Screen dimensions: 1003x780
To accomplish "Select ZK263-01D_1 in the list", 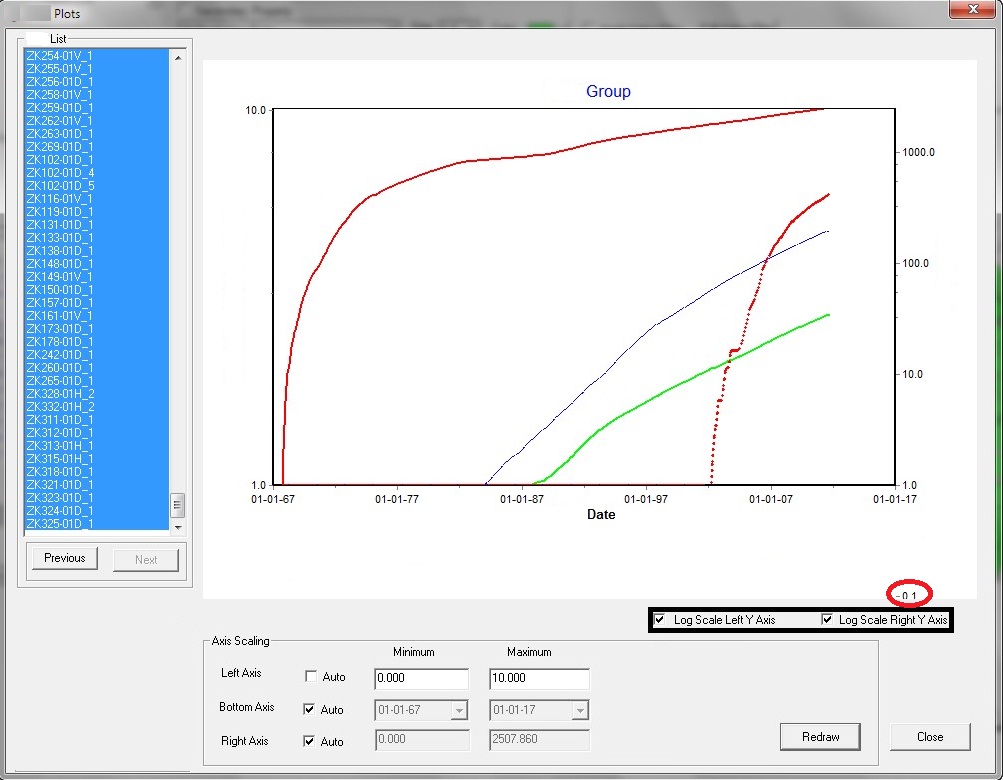I will click(97, 134).
